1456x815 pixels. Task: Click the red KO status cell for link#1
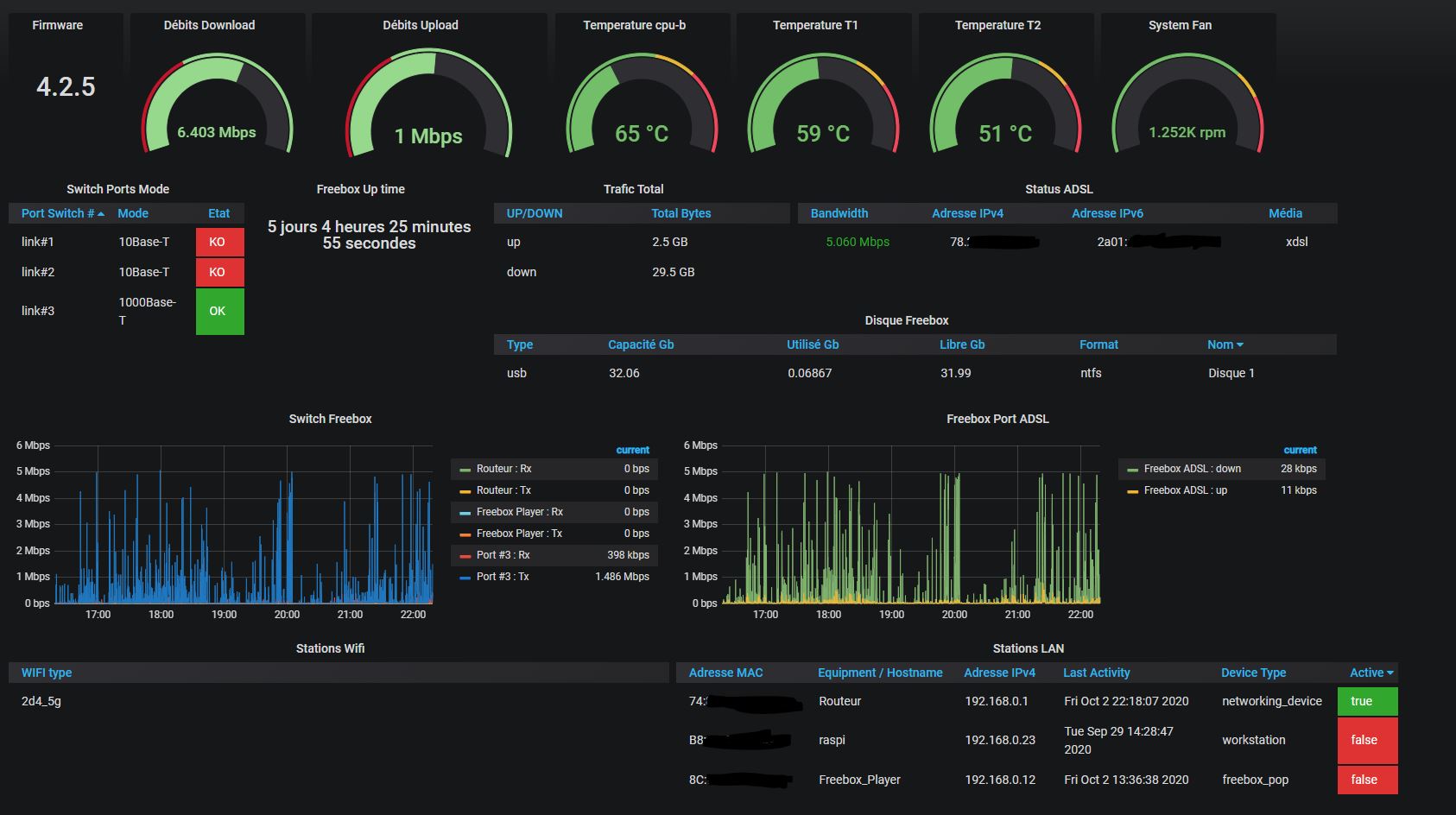click(219, 243)
